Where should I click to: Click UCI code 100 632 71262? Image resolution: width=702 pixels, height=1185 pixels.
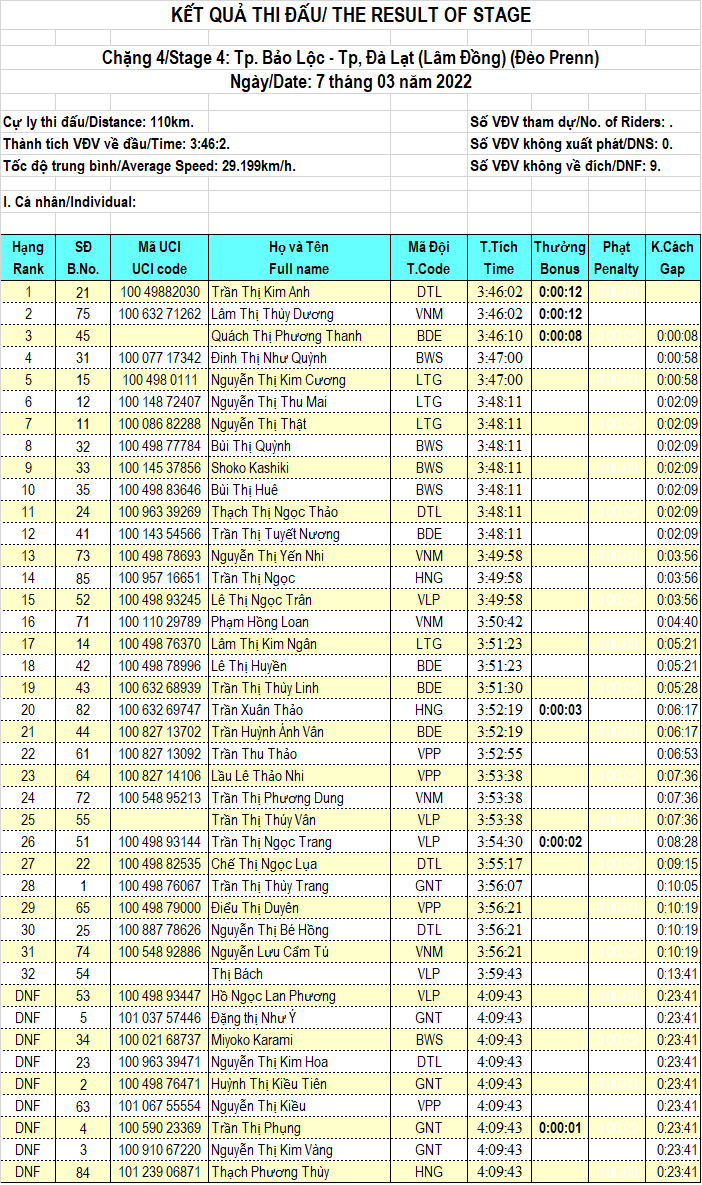coord(160,314)
